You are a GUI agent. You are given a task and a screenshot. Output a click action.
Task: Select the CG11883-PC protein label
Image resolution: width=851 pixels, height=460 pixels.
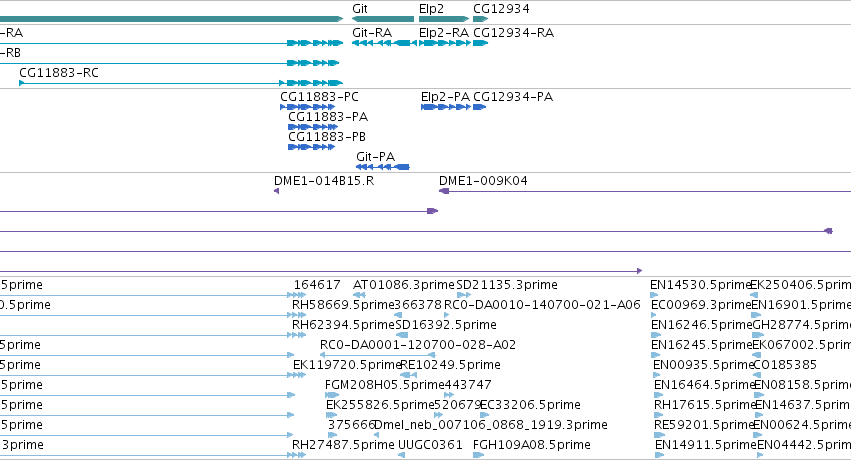click(319, 97)
